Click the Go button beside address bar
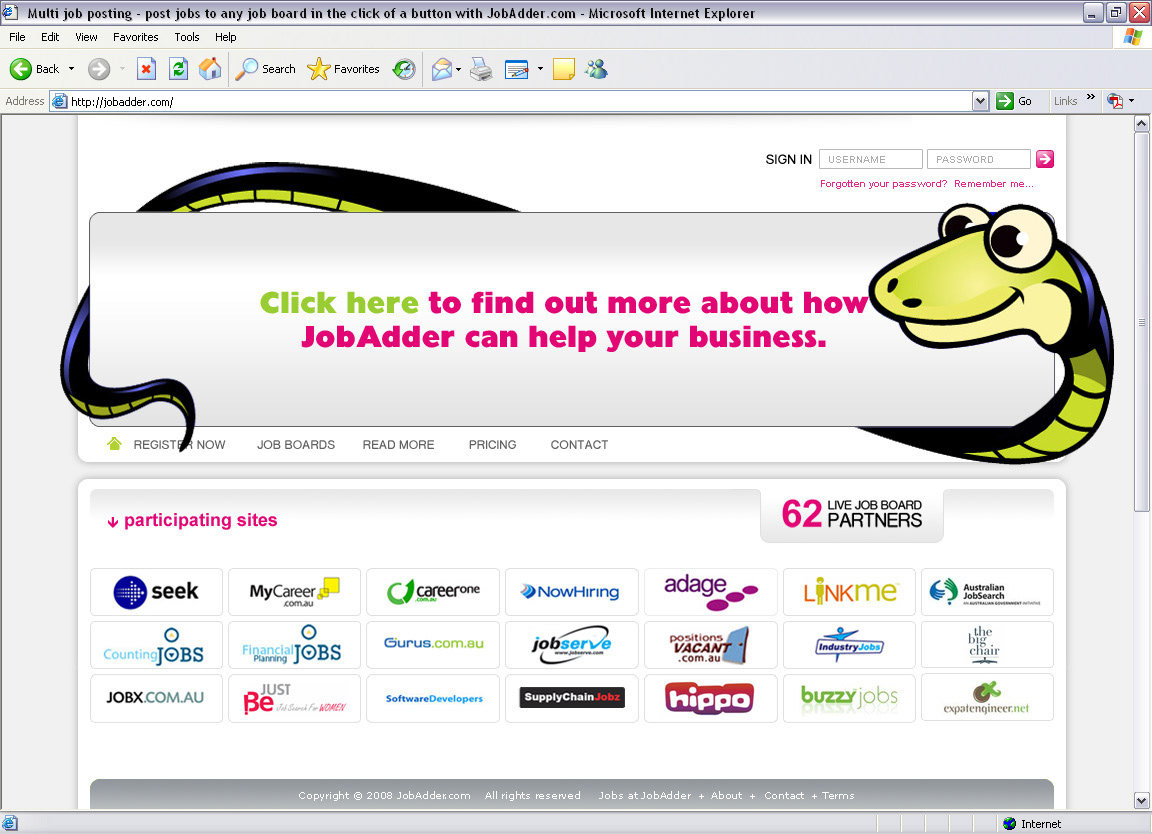 (x=1015, y=101)
